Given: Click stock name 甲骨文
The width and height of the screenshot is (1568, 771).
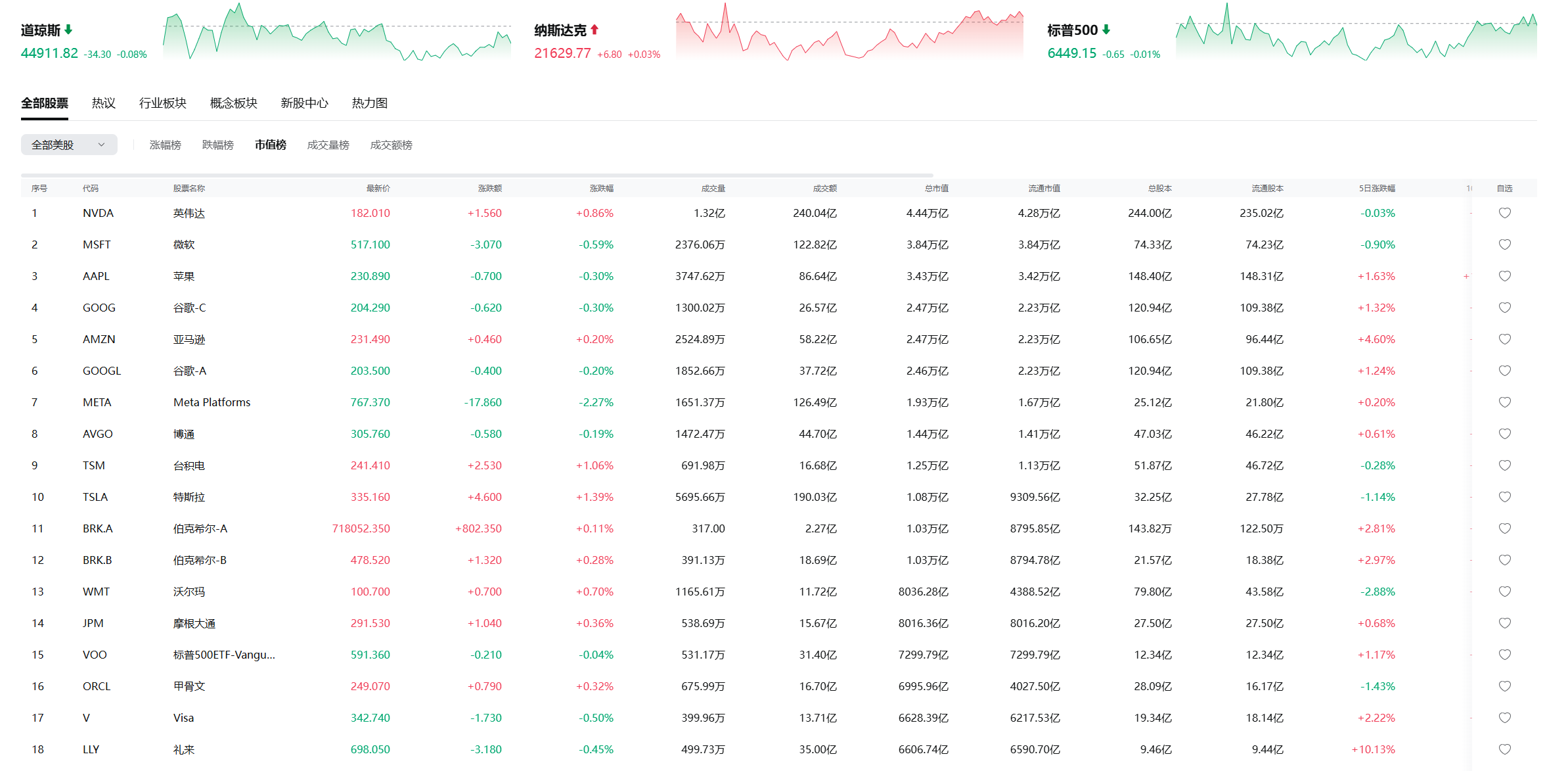Looking at the screenshot, I should [x=189, y=686].
